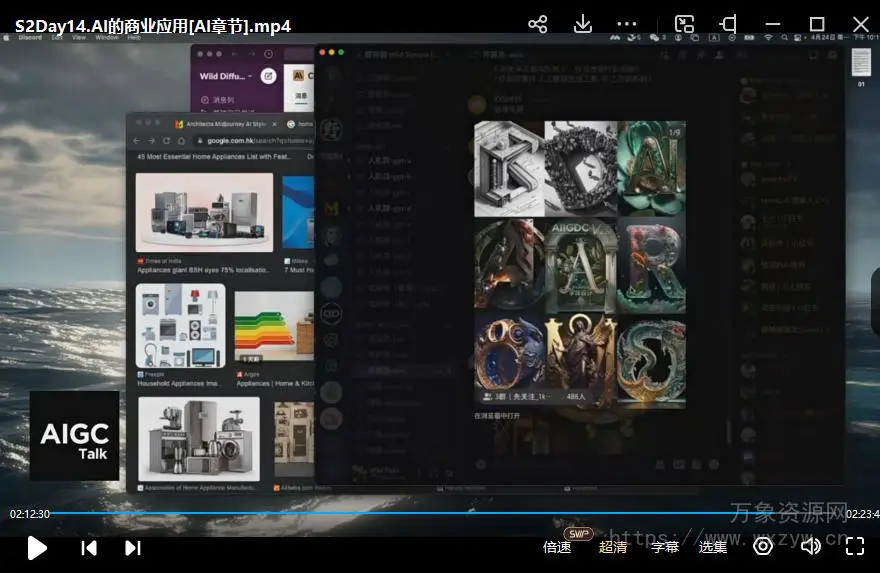Image resolution: width=880 pixels, height=573 pixels.
Task: Pin the player window on top
Action: tap(729, 24)
